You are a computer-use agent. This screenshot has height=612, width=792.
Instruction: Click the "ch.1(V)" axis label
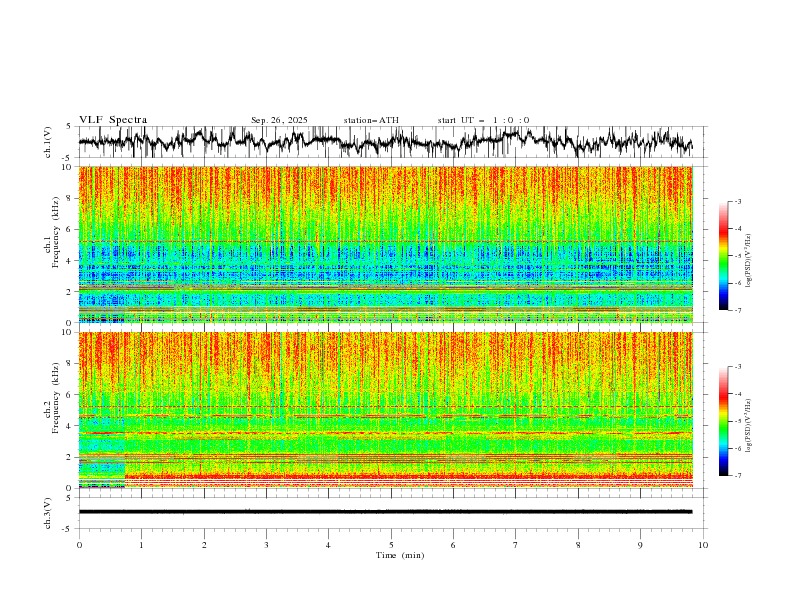pyautogui.click(x=48, y=142)
